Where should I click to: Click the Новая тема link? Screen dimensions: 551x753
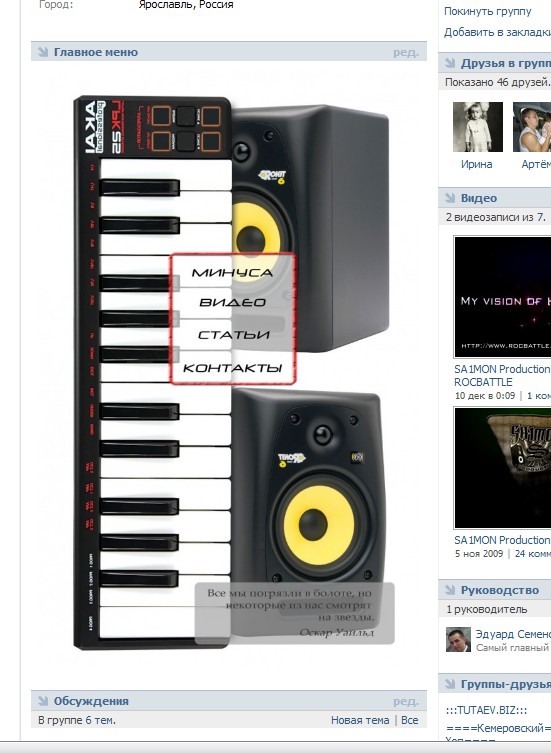(360, 720)
